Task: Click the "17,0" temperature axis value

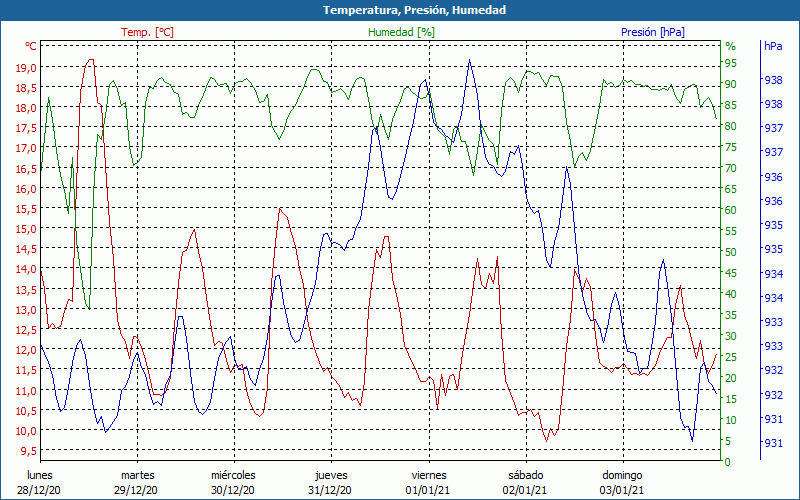Action: 28,148
